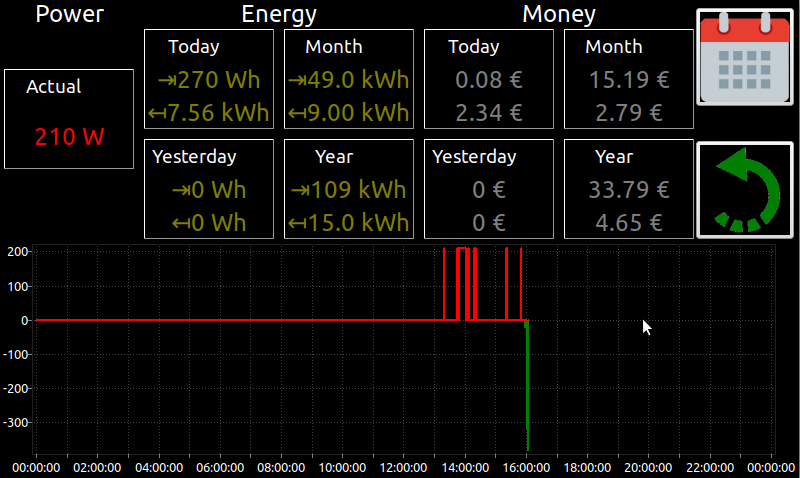Image resolution: width=800 pixels, height=478 pixels.
Task: Click the Energy Year 15.0 kWh value
Action: 348,223
